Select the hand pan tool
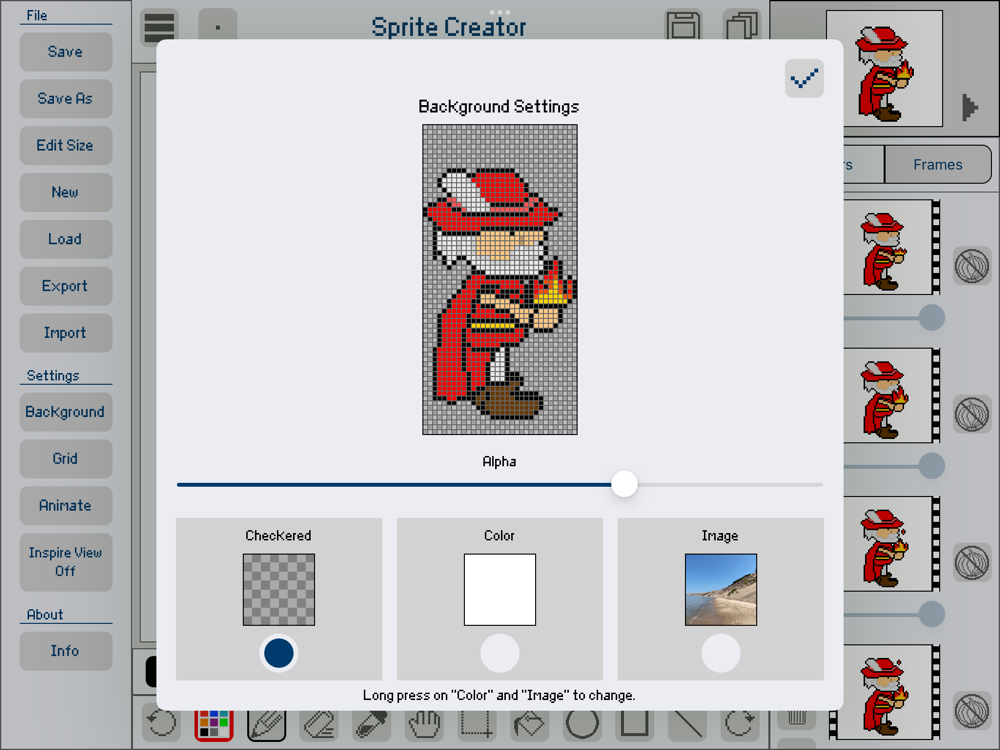The width and height of the screenshot is (1000, 750). (x=424, y=725)
